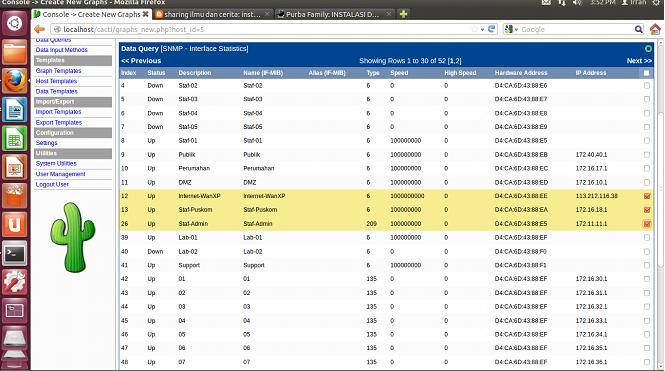Check the Publik row checkbox
Image resolution: width=665 pixels, height=371 pixels.
coord(647,155)
